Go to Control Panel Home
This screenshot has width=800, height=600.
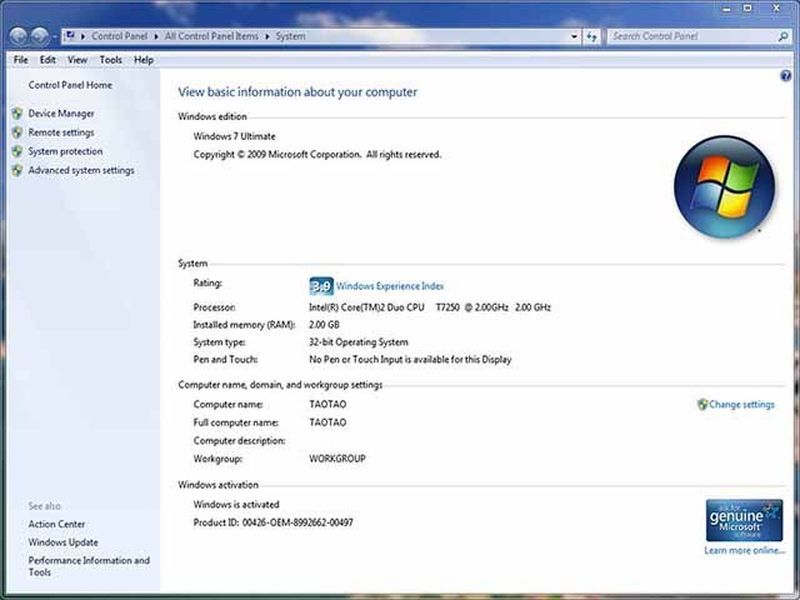[x=70, y=85]
